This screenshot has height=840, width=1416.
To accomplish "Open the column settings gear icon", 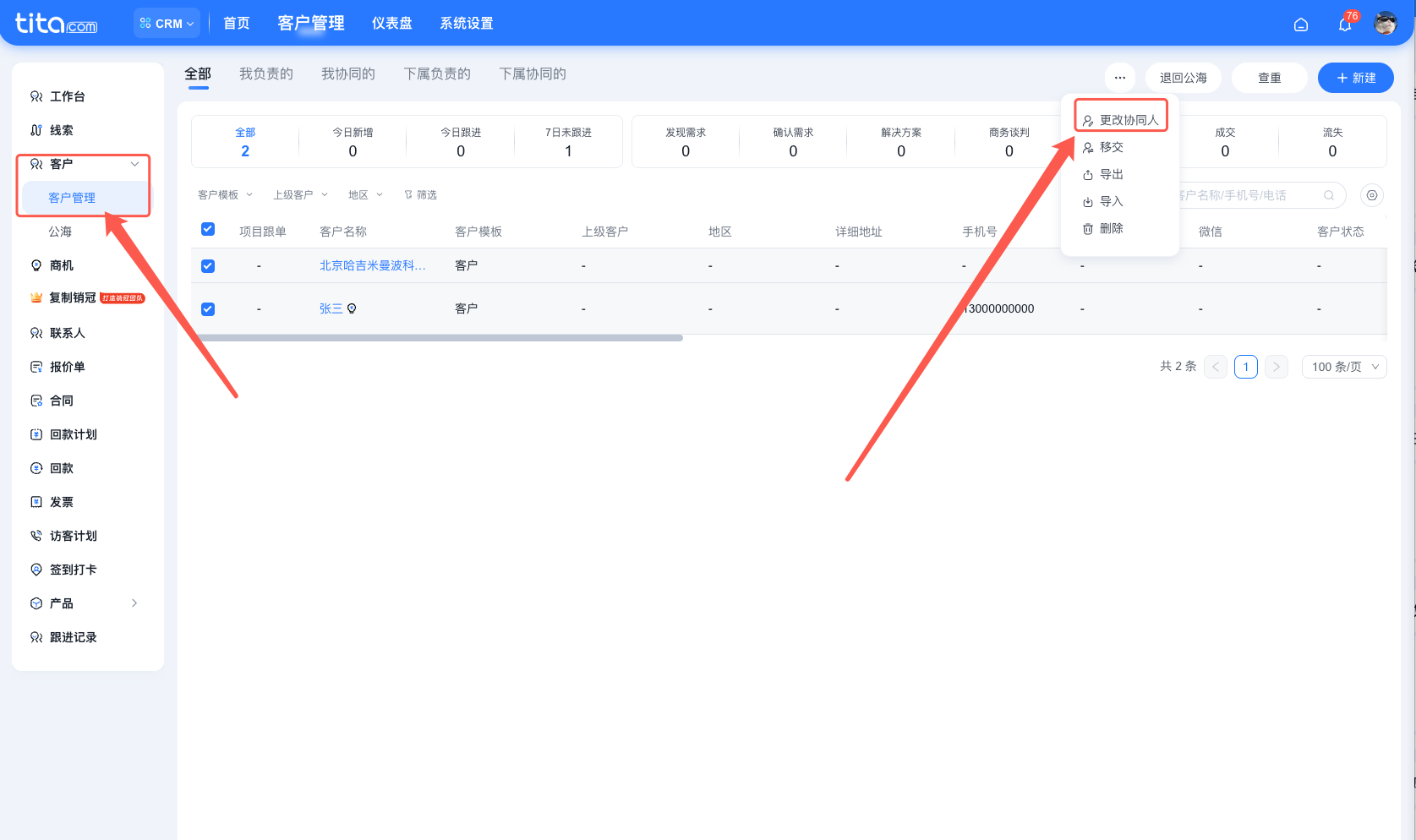I will click(x=1372, y=195).
